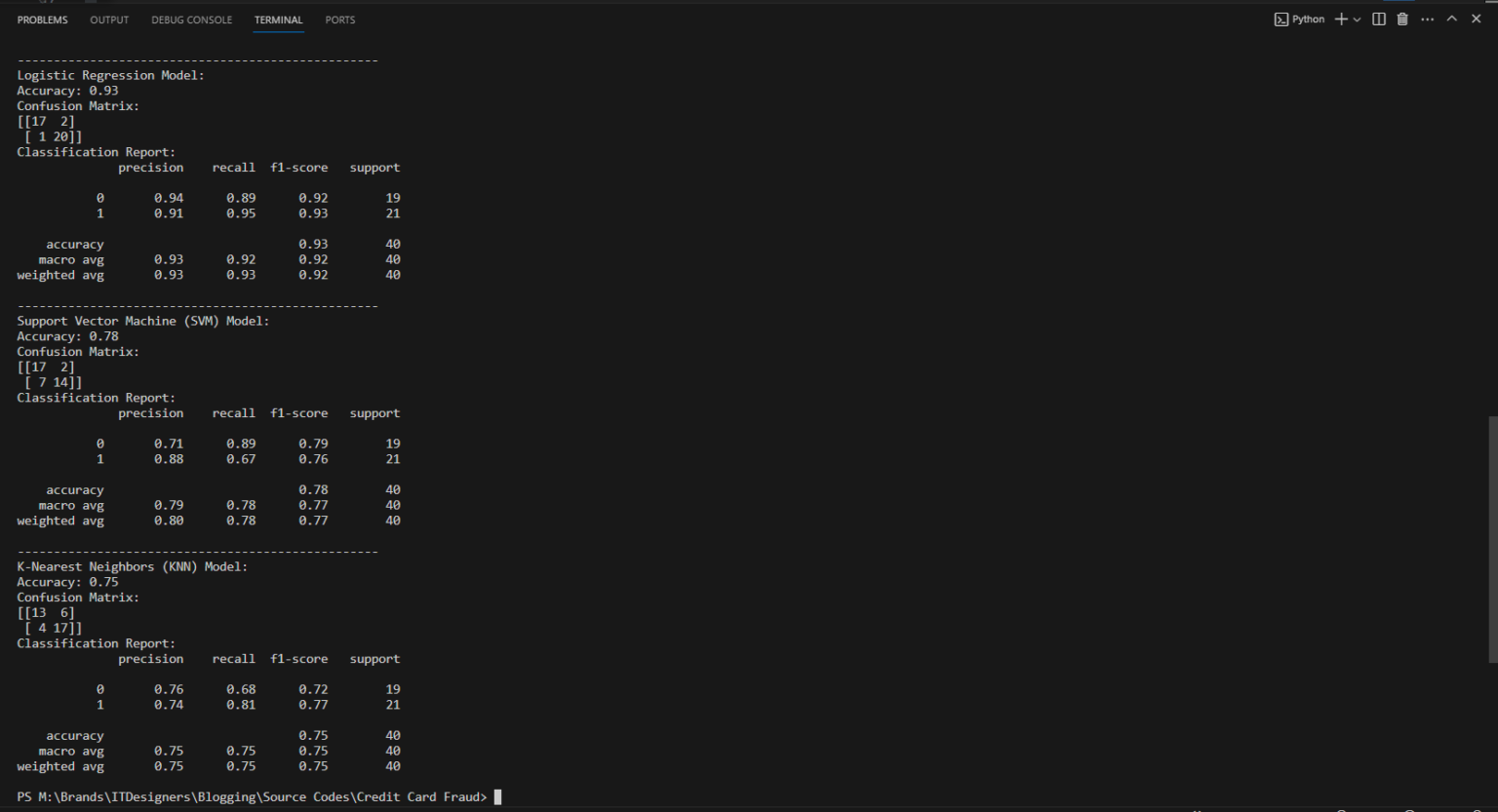Switch to the DEBUG CONSOLE tab
Viewport: 1498px width, 812px height.
[191, 19]
